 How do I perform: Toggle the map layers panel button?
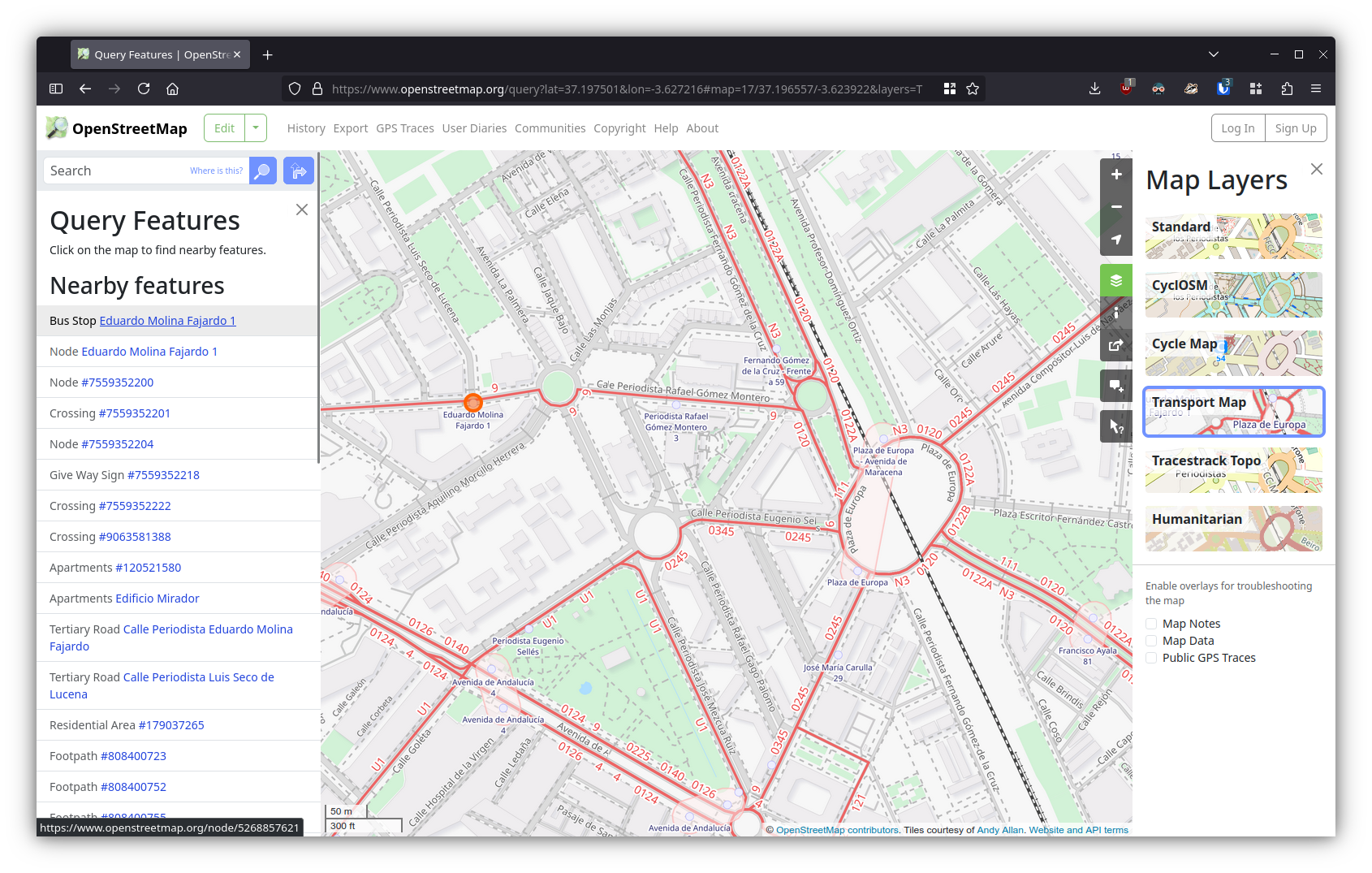point(1116,281)
